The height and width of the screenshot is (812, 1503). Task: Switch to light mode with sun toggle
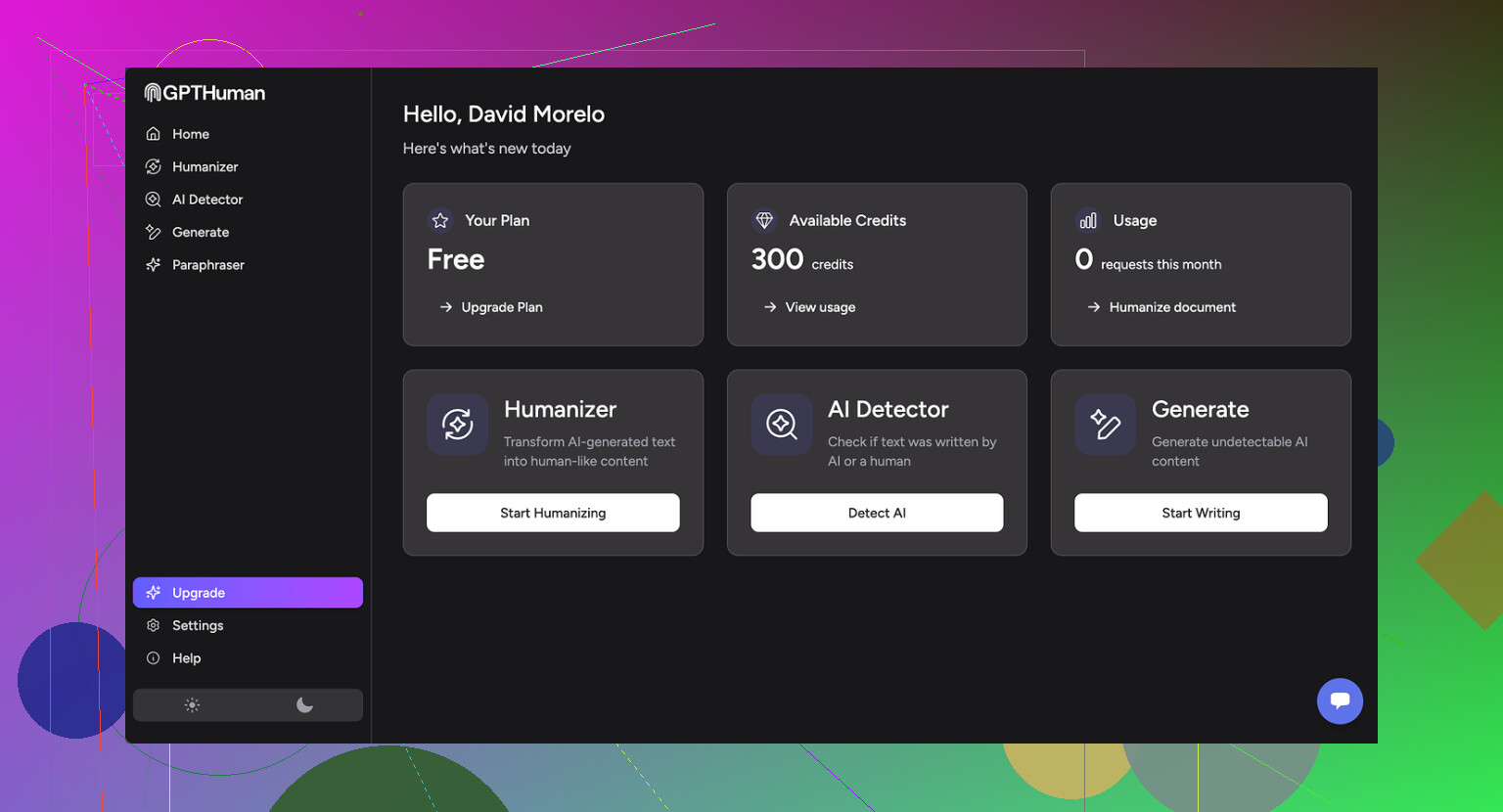click(x=192, y=705)
